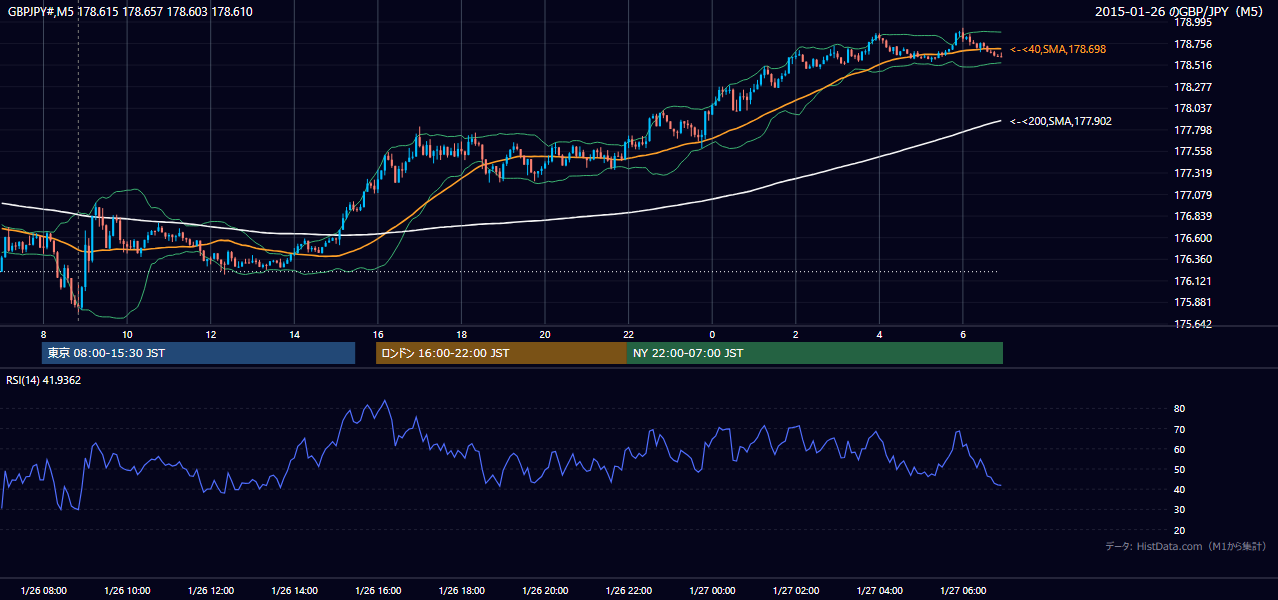Click hour label 10 under price chart
This screenshot has height=600, width=1278.
127,334
